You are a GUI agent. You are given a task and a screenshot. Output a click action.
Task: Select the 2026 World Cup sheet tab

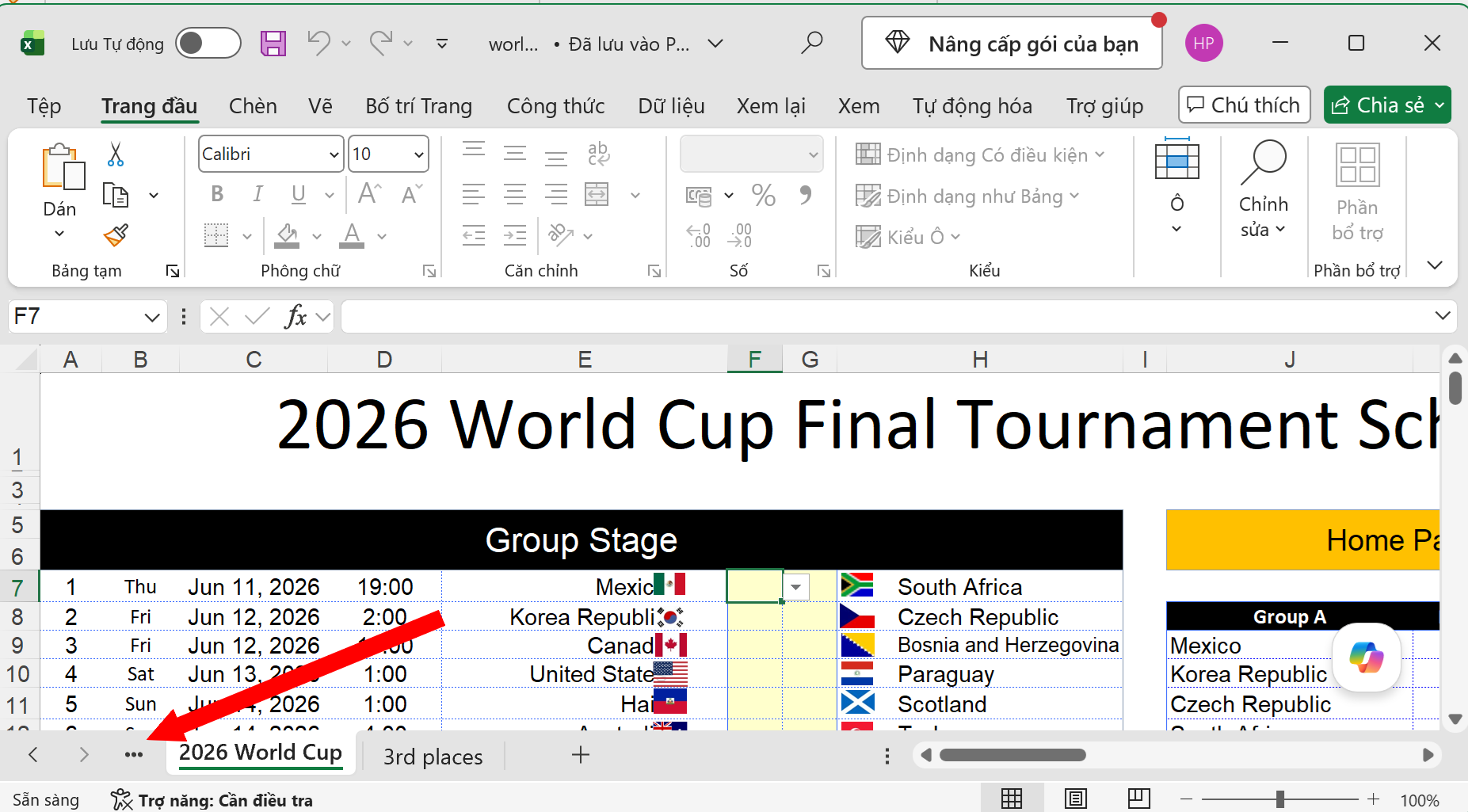click(261, 753)
